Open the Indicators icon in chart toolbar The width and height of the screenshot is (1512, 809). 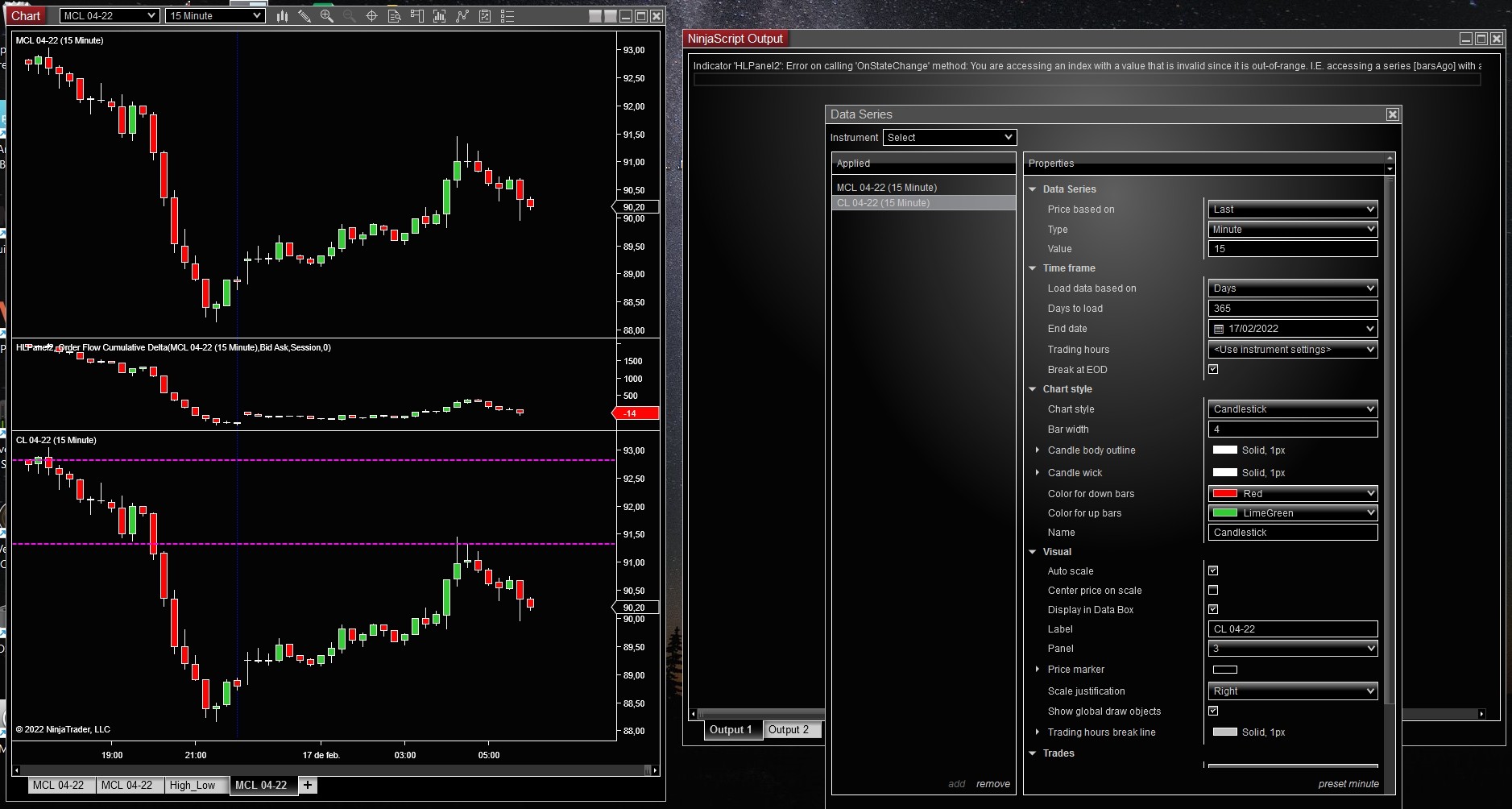[440, 16]
